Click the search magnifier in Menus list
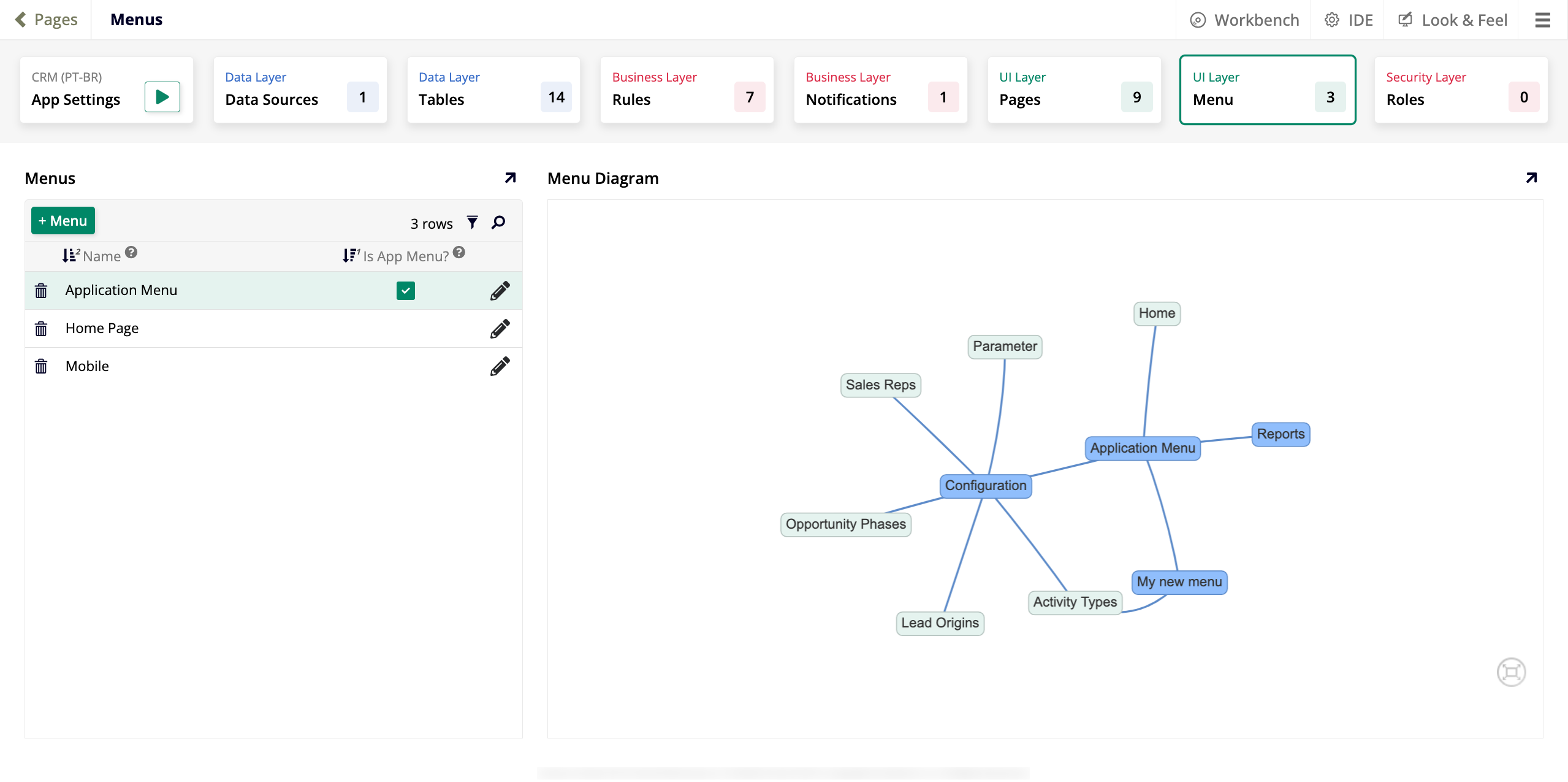Screen dimensions: 1568x782 [x=498, y=223]
